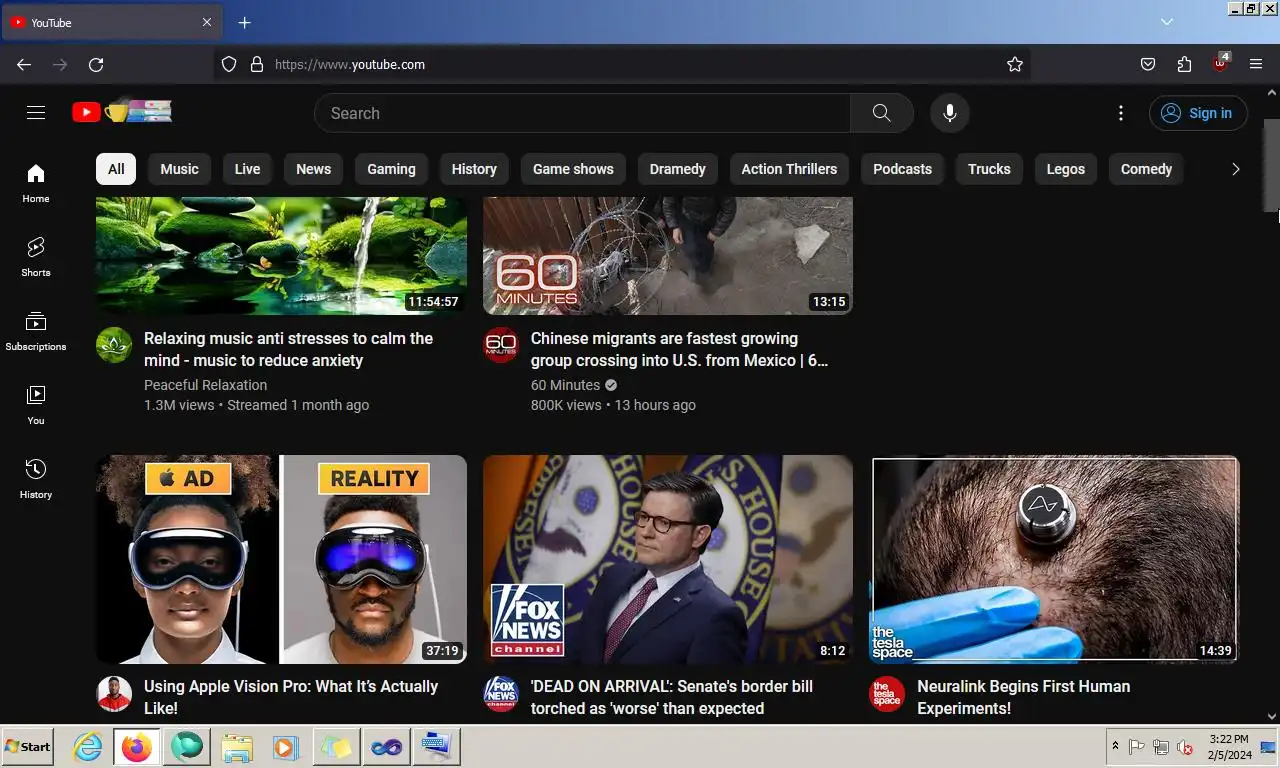The height and width of the screenshot is (768, 1280).
Task: Open YouTube settings three-dot menu
Action: (1121, 113)
